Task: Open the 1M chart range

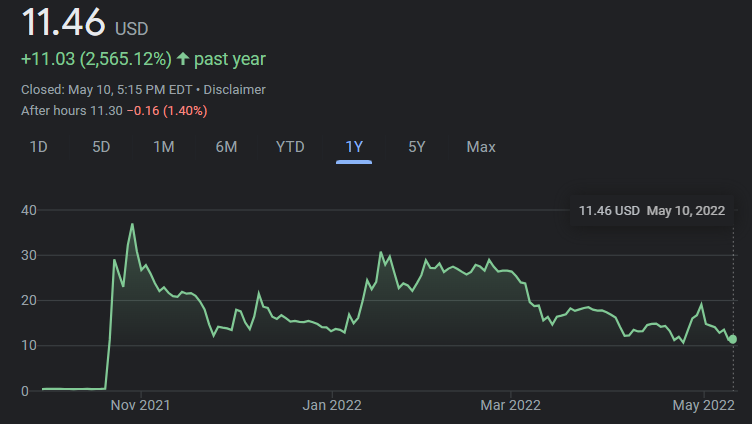Action: pos(164,147)
